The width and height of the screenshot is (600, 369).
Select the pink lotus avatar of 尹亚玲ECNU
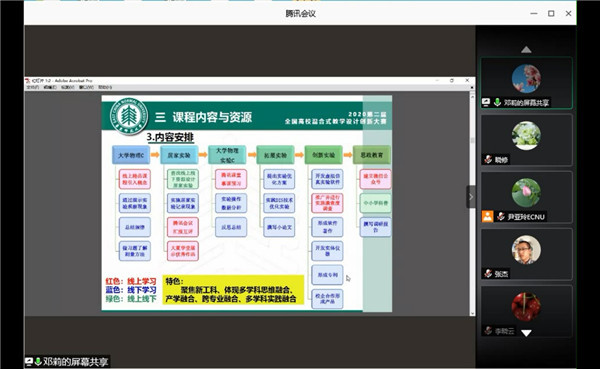[x=526, y=193]
